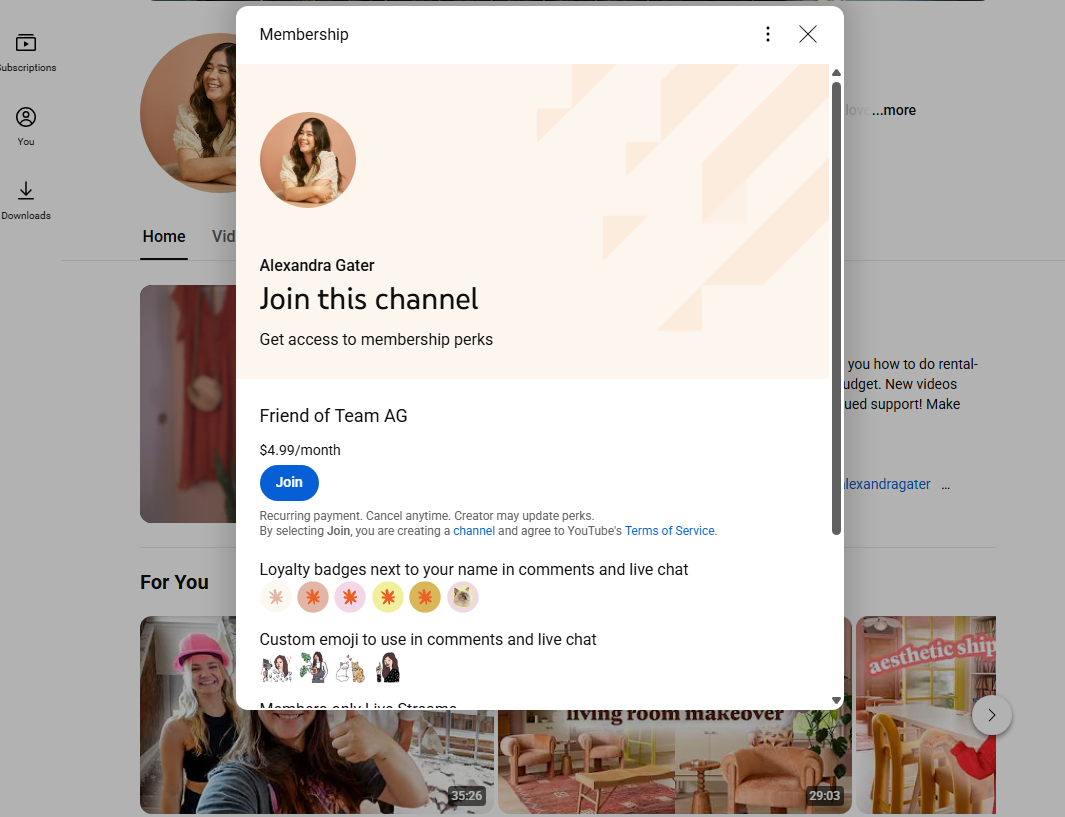Click the gold loyalty badge
This screenshot has width=1065, height=817.
pos(425,598)
